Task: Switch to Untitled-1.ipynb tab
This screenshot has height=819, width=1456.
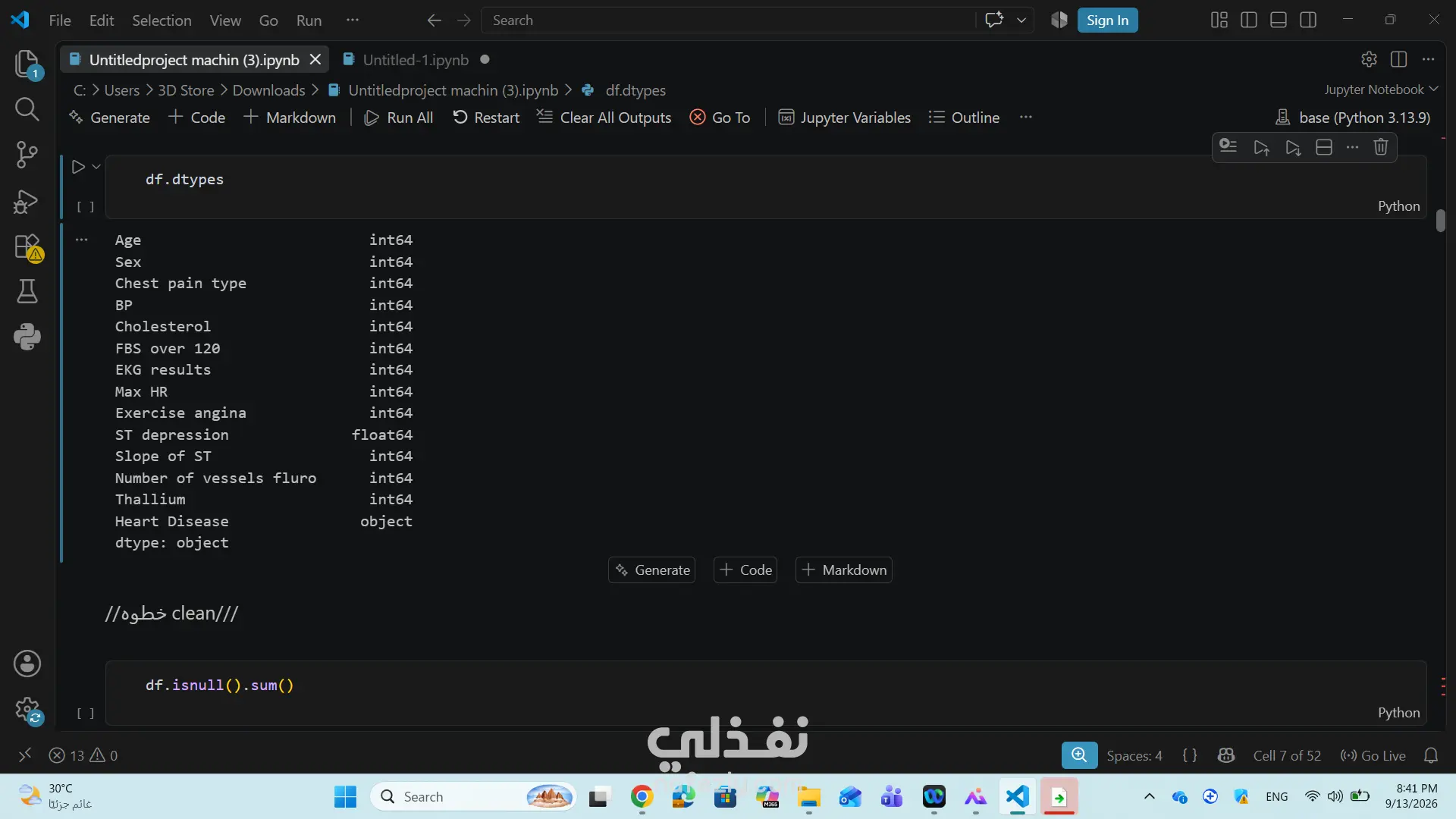Action: [416, 60]
